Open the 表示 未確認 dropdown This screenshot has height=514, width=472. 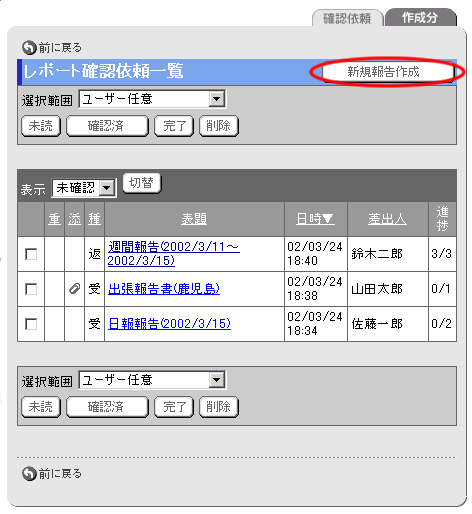84,188
